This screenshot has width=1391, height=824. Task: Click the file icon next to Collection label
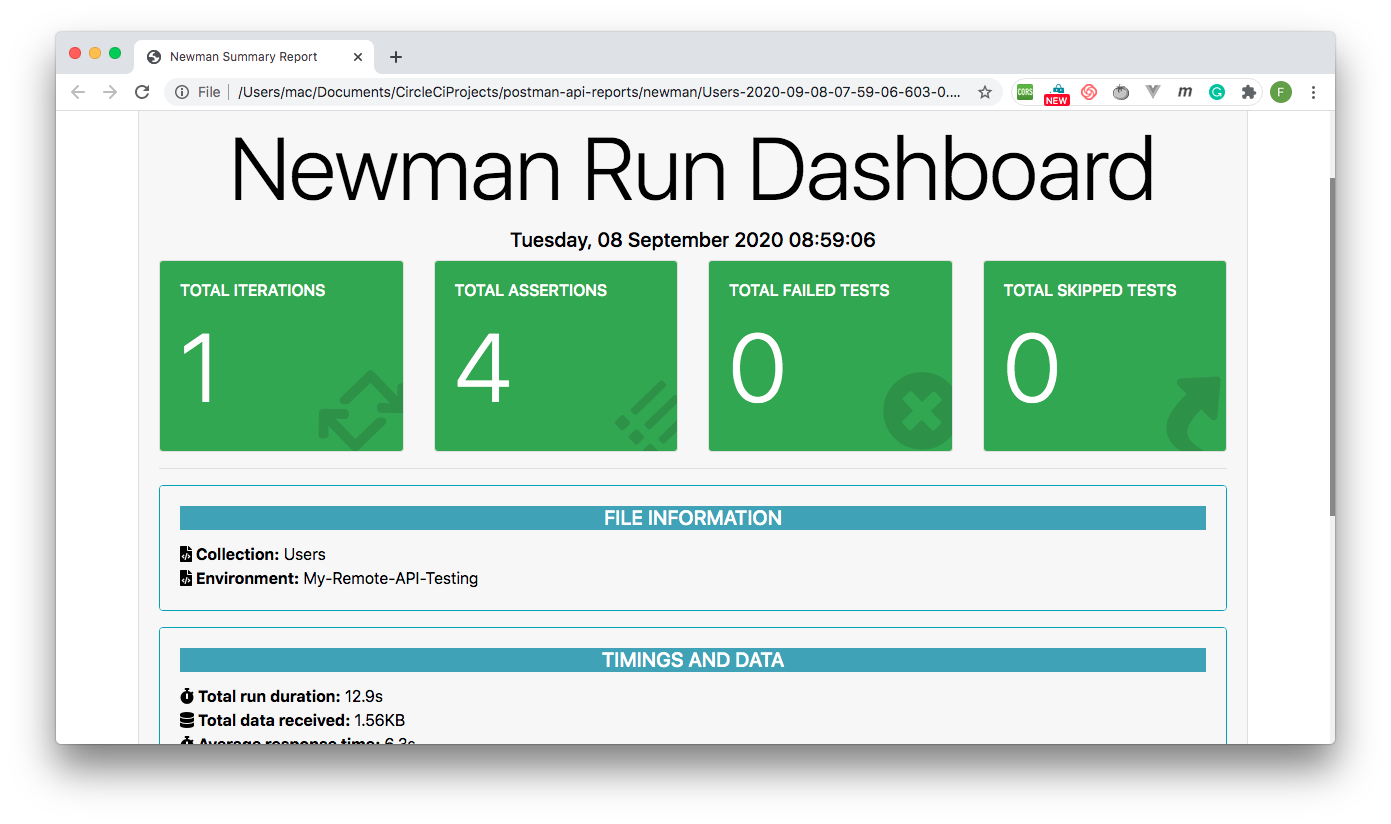click(185, 553)
